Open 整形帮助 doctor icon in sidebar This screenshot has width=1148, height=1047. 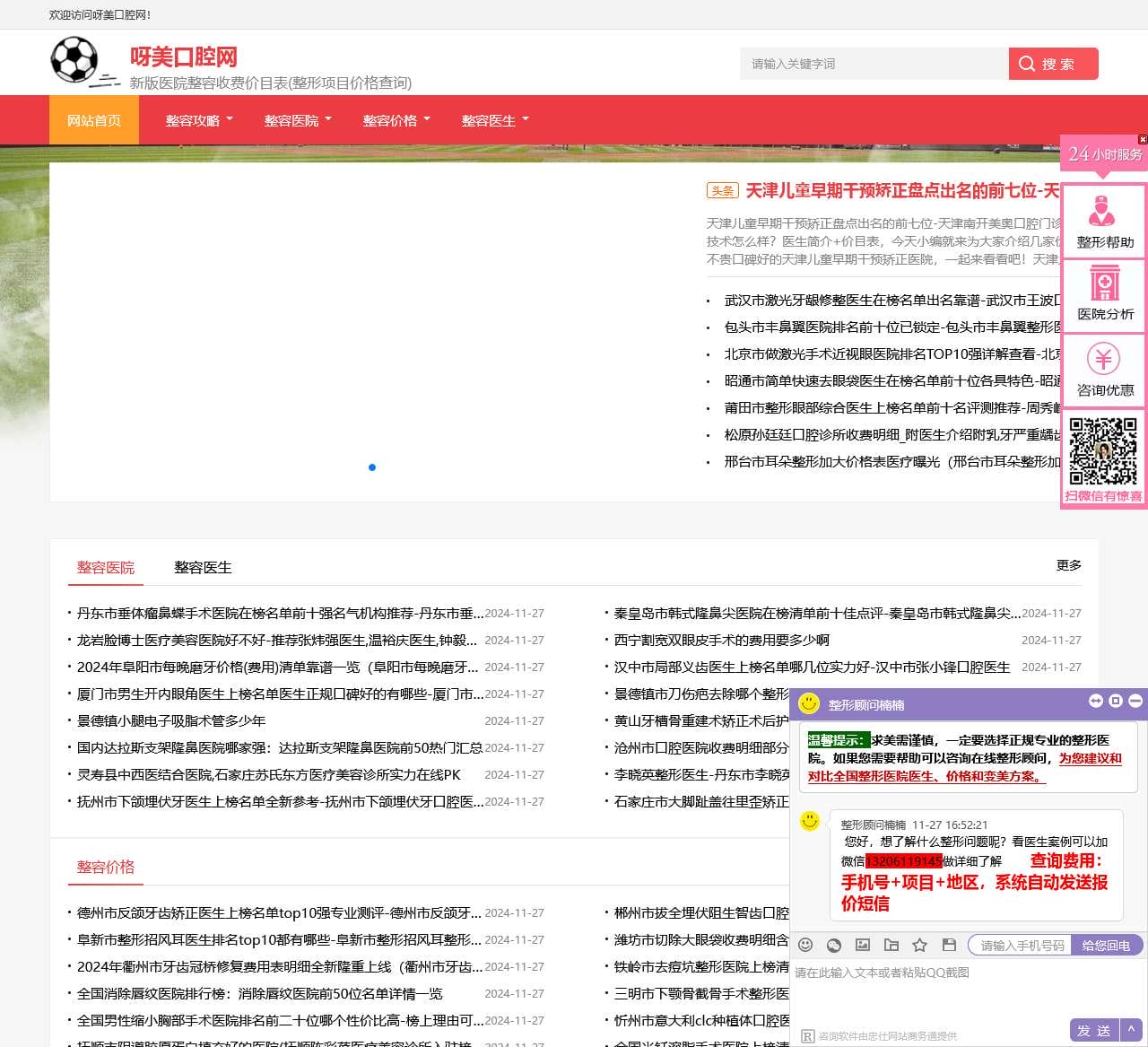pyautogui.click(x=1103, y=213)
